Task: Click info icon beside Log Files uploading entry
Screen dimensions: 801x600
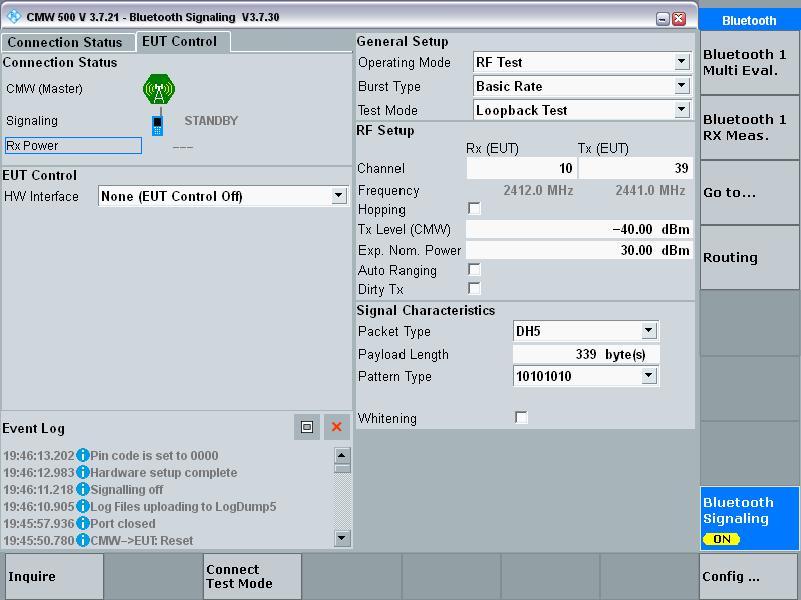Action: click(83, 506)
